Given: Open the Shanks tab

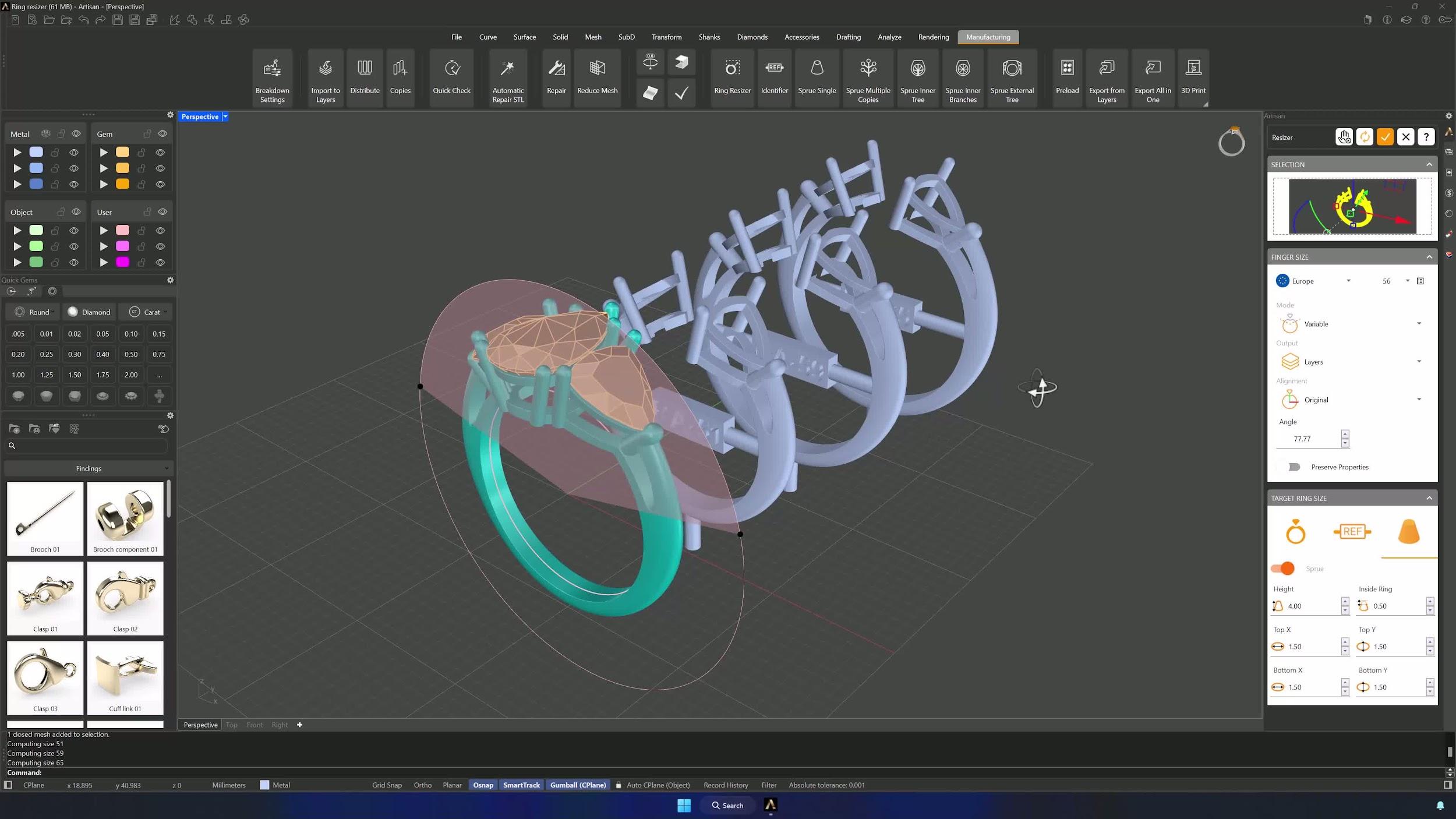Looking at the screenshot, I should click(x=709, y=37).
